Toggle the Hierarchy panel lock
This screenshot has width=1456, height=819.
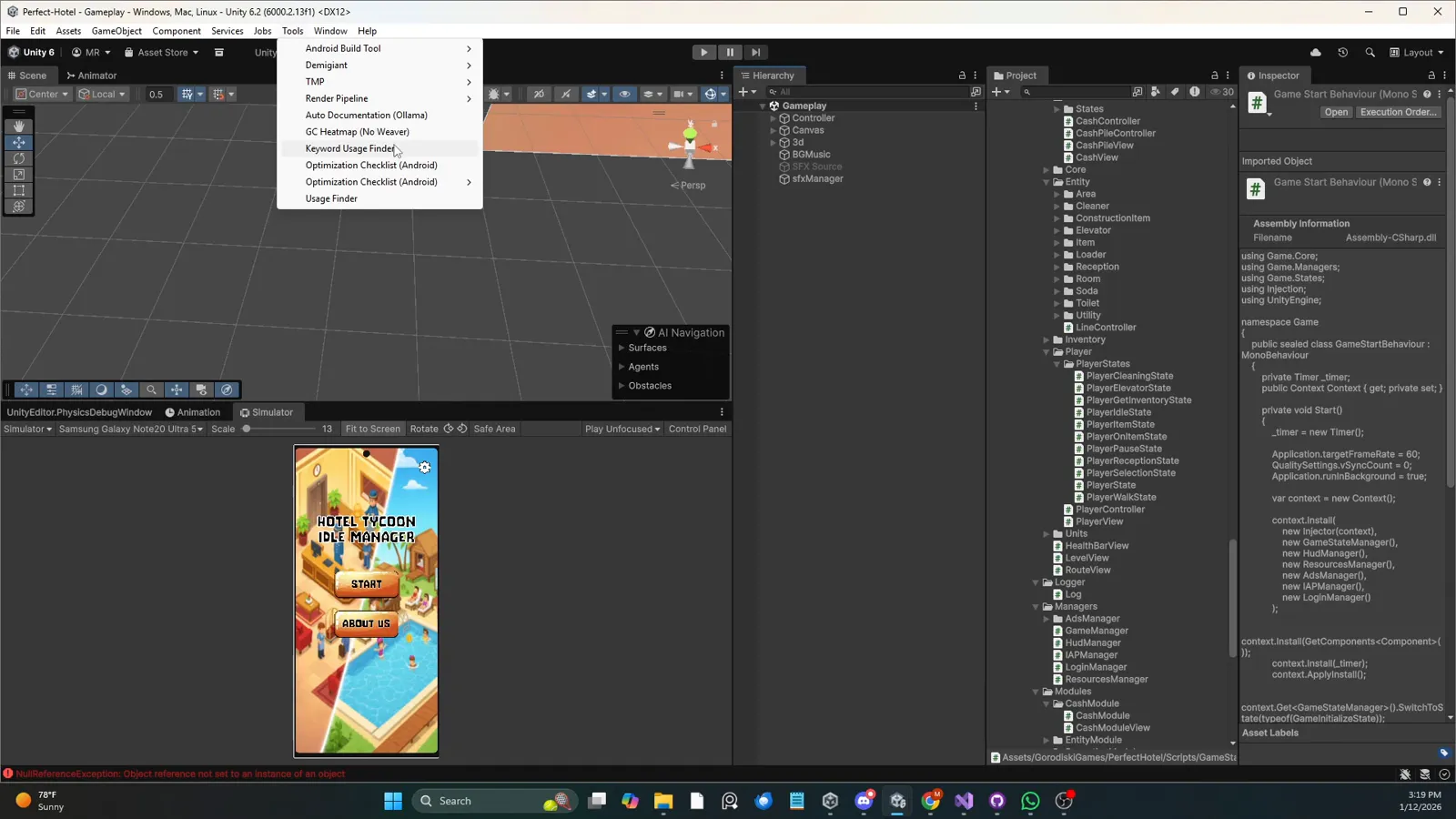point(962,76)
